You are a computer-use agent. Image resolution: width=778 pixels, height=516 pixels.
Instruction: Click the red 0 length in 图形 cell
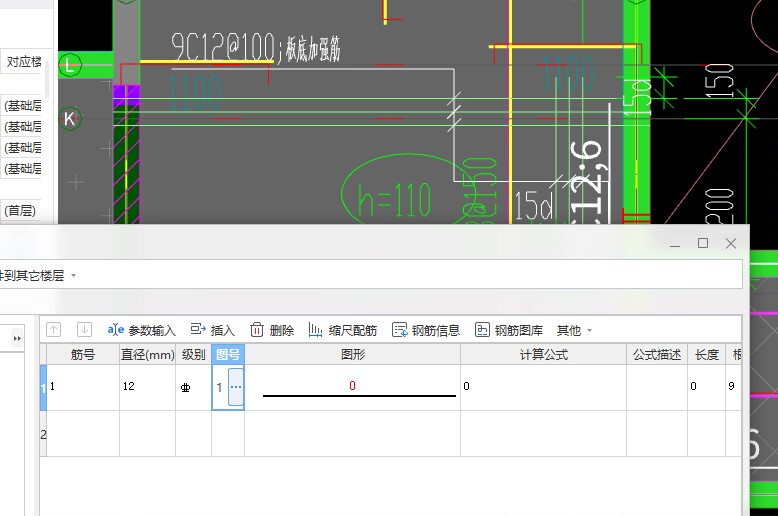(x=352, y=386)
